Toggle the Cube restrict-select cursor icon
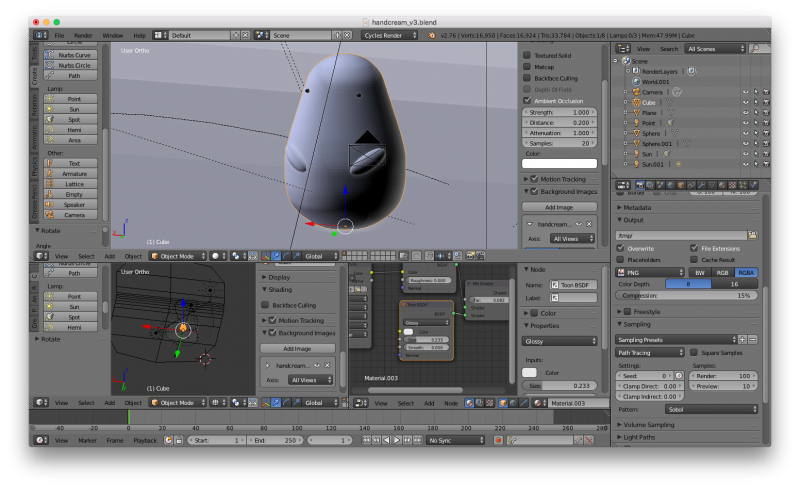Viewport: 800px width, 488px height. (756, 102)
